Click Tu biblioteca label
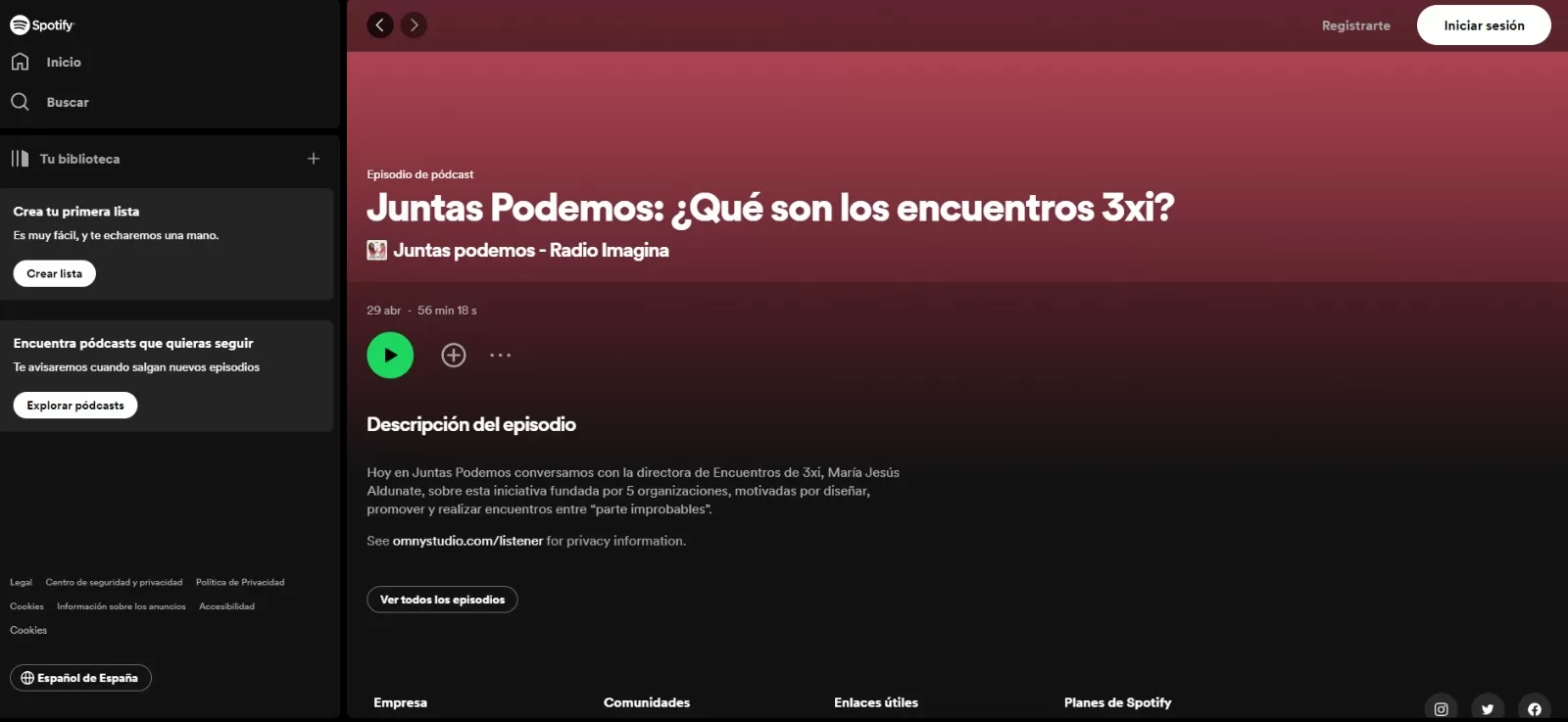1568x722 pixels. pos(79,159)
